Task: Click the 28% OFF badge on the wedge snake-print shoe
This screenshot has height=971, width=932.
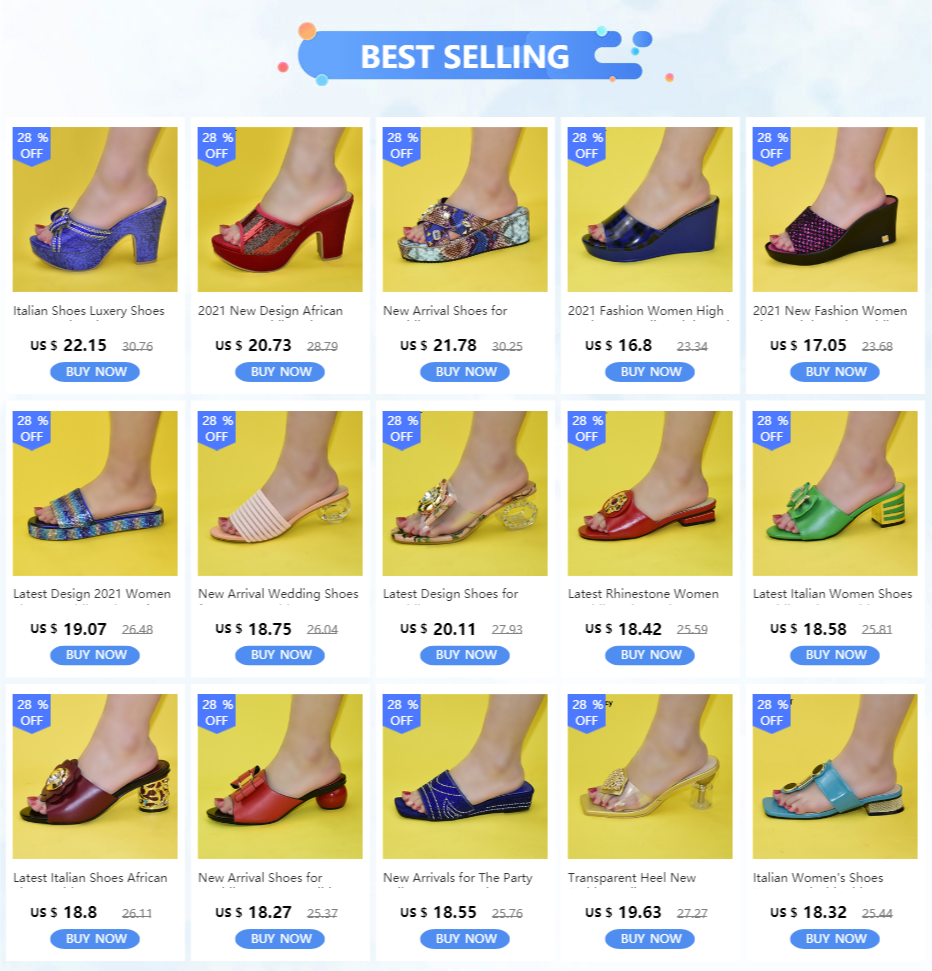Action: [x=401, y=146]
